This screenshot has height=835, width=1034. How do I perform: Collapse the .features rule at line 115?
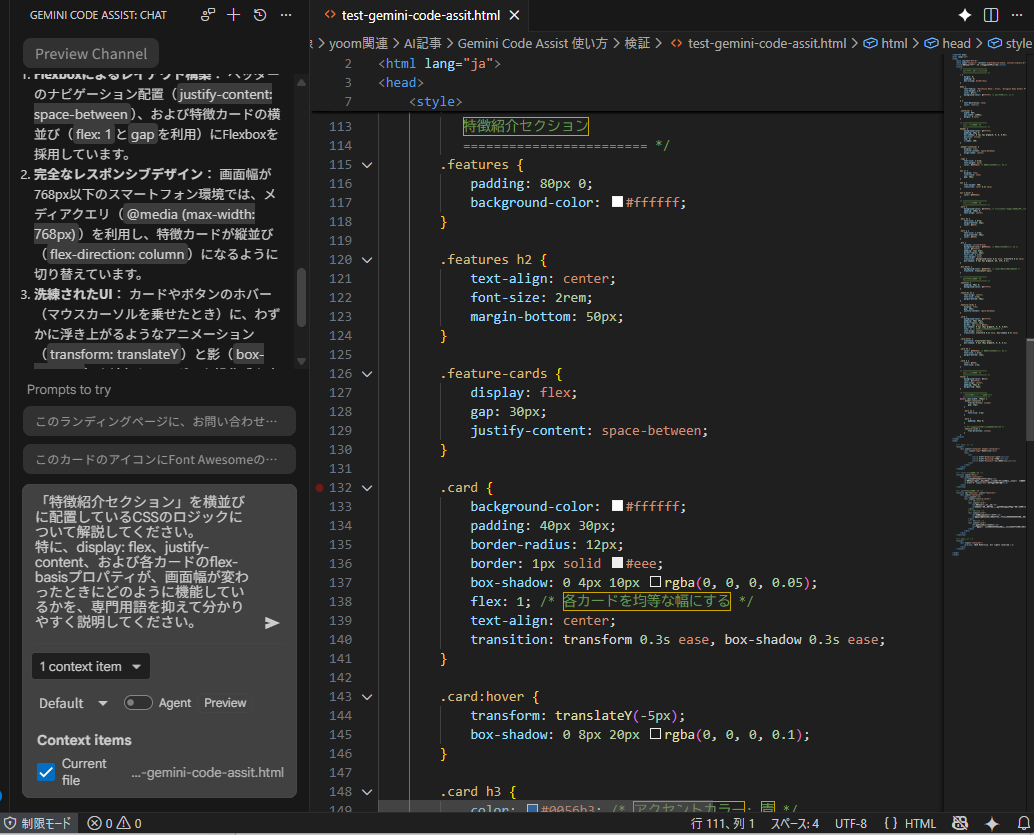point(367,165)
